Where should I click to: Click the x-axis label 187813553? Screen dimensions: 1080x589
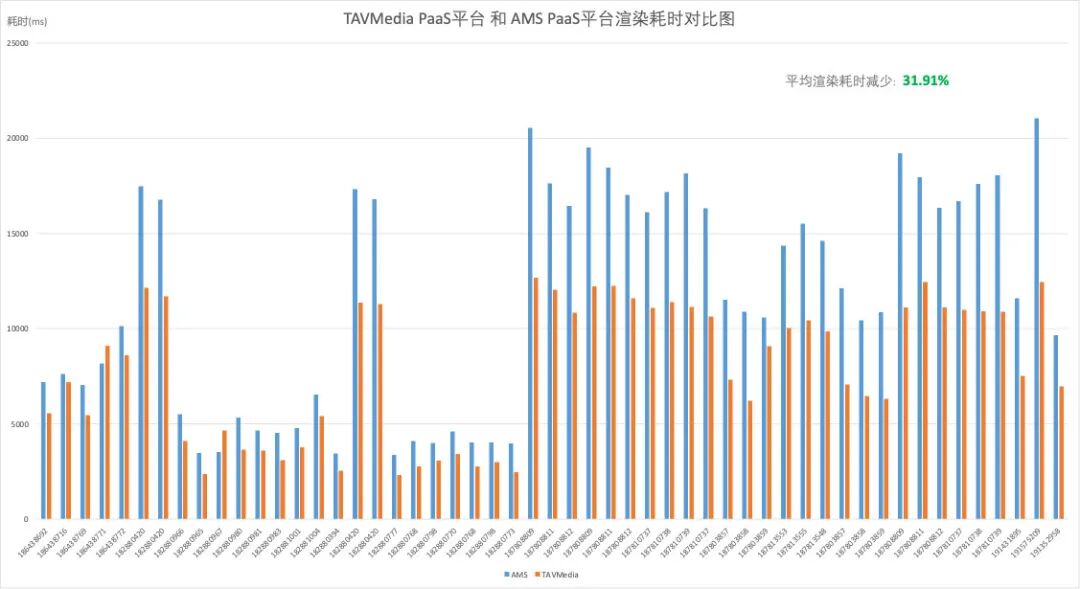coord(773,542)
